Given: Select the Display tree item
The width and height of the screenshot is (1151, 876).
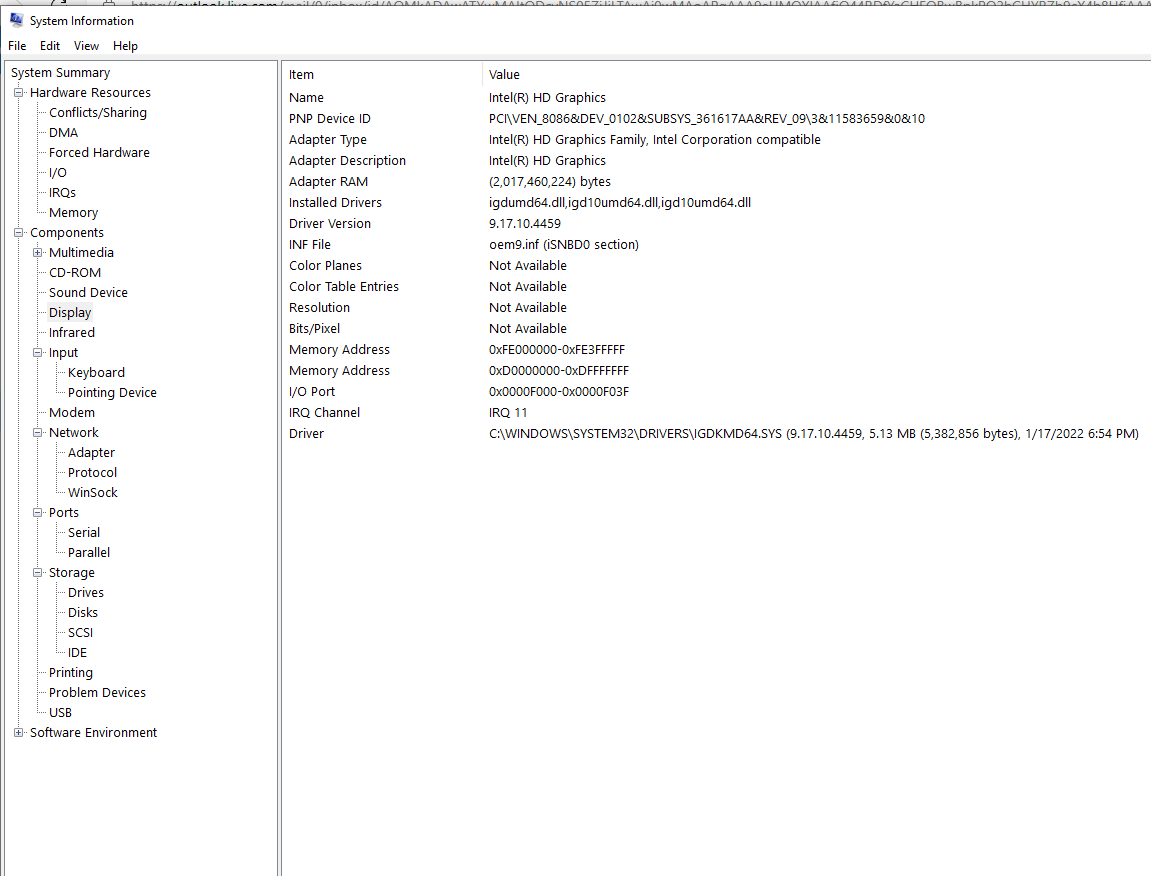Looking at the screenshot, I should pyautogui.click(x=70, y=313).
